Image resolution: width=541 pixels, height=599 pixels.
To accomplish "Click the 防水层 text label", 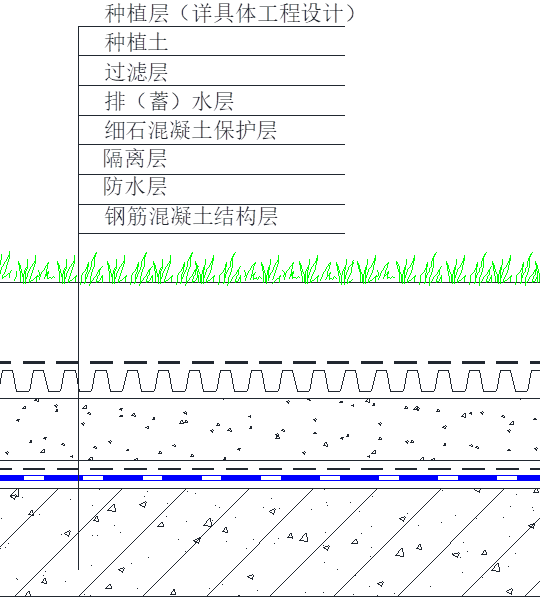I will pos(135,186).
